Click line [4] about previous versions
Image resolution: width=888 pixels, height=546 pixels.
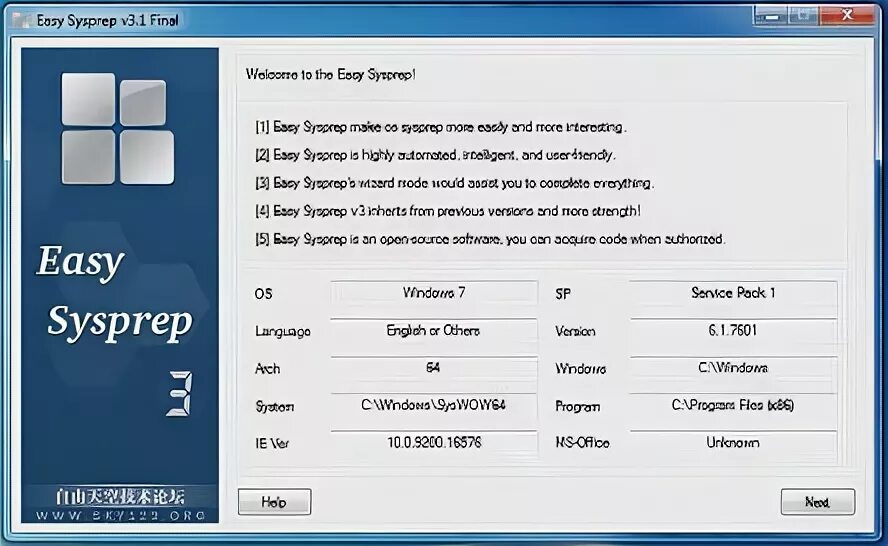[x=448, y=211]
